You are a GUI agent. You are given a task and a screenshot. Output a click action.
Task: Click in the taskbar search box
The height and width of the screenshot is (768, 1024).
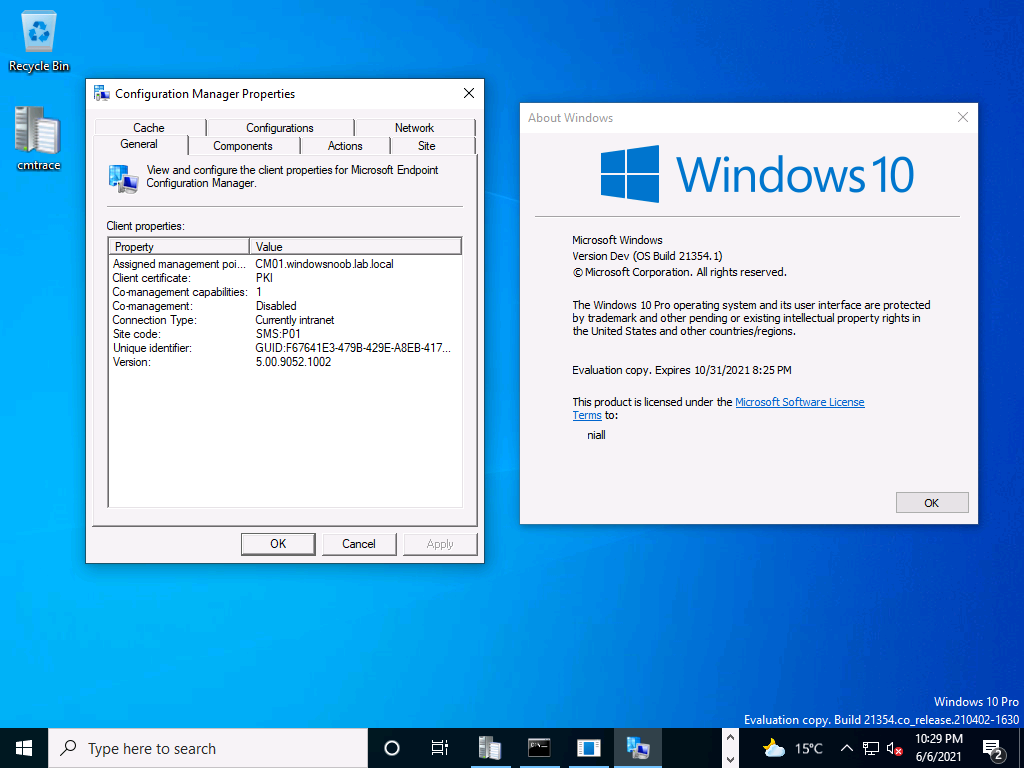(x=208, y=748)
